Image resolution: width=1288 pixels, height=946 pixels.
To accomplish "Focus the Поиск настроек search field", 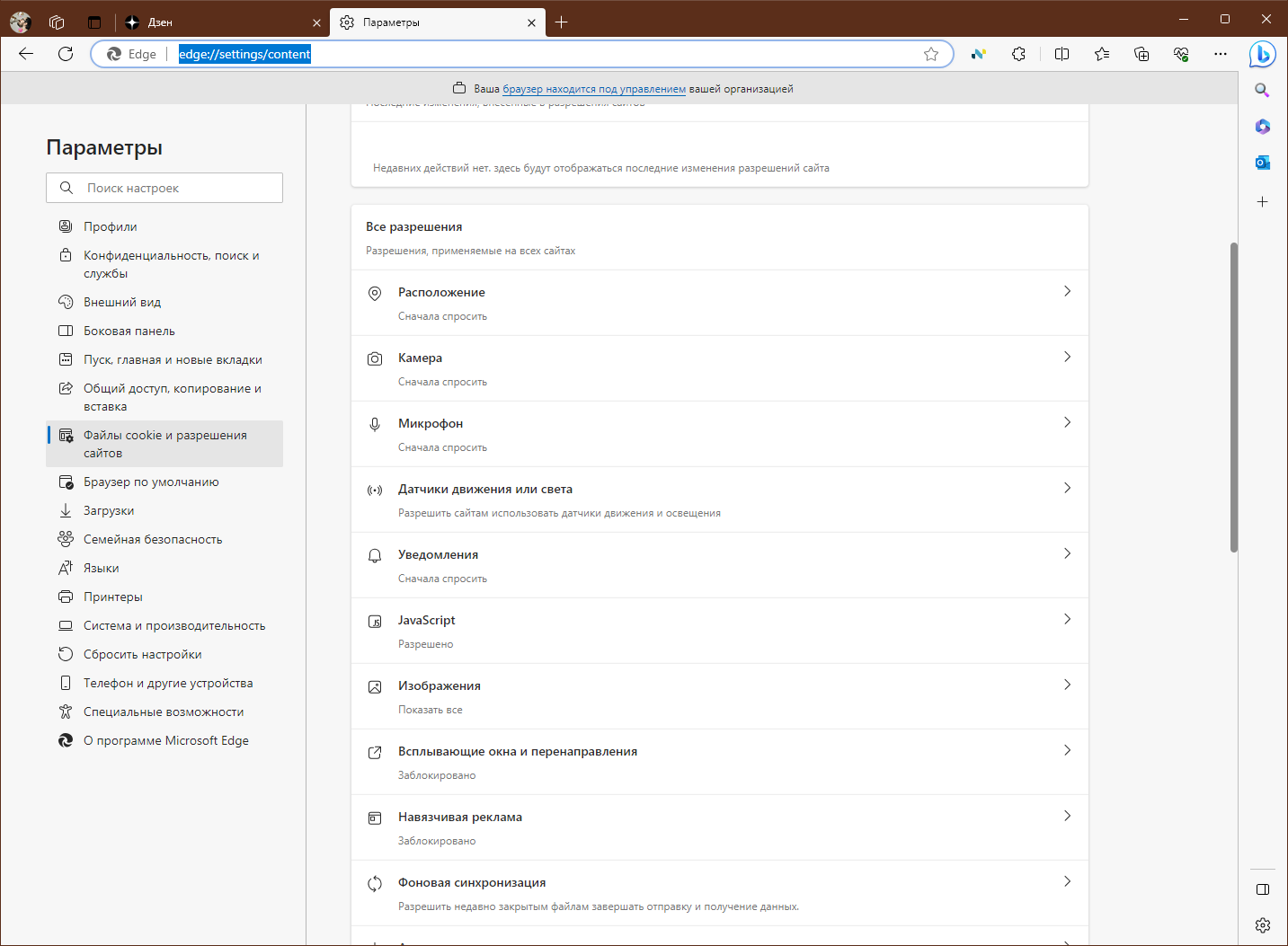I will click(x=164, y=188).
